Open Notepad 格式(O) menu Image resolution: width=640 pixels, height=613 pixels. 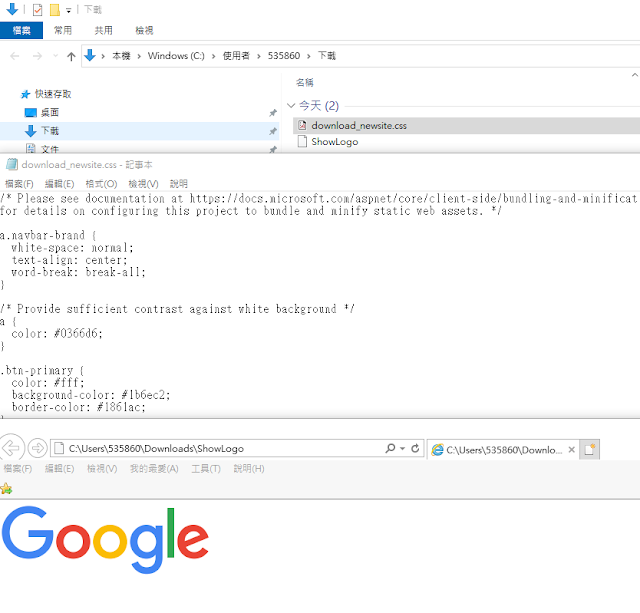tap(101, 184)
